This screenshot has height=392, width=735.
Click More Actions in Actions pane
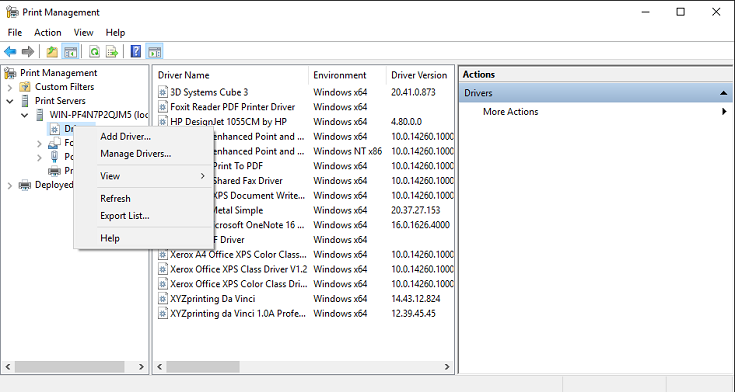pyautogui.click(x=510, y=112)
